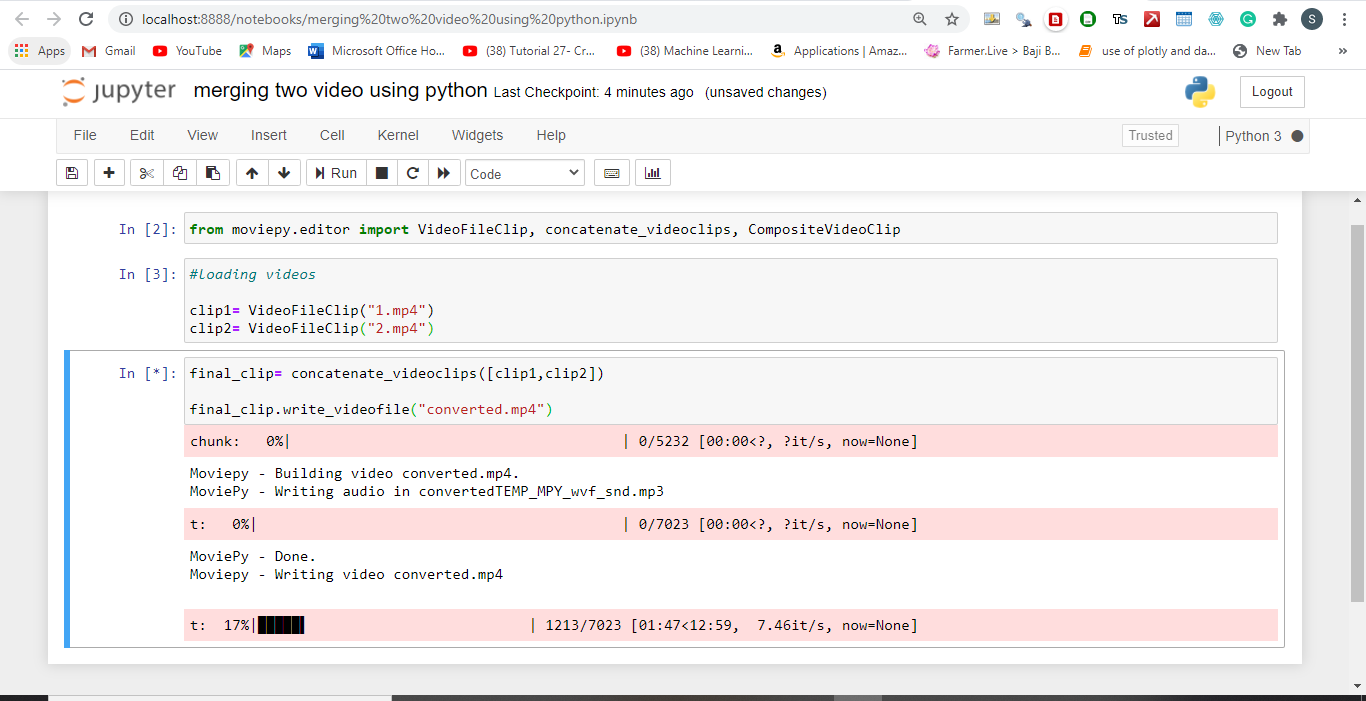Interrupt the running kernel
1366x701 pixels.
click(381, 172)
